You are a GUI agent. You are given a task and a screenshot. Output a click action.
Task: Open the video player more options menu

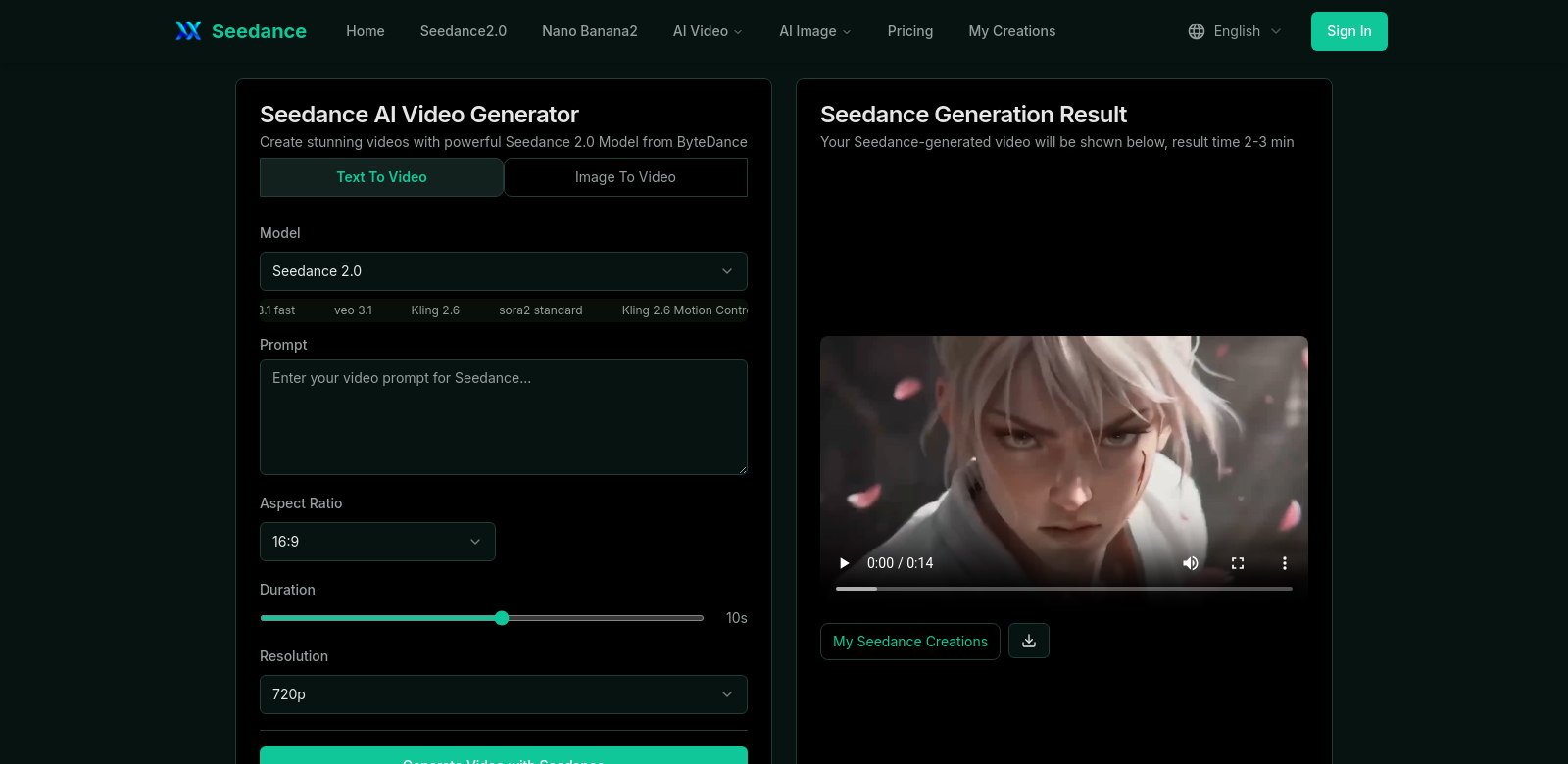tap(1285, 563)
